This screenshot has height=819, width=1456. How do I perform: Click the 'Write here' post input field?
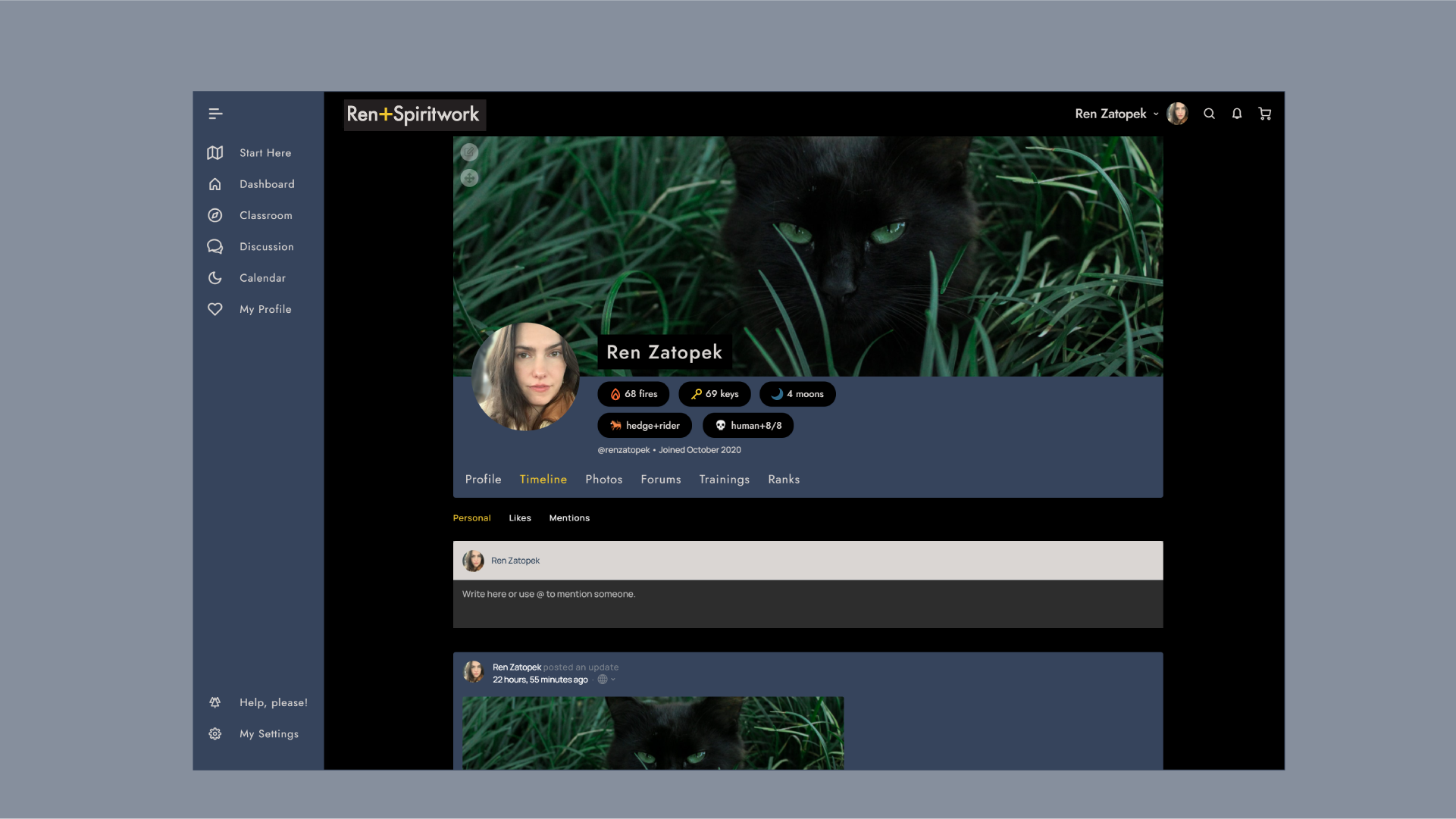pyautogui.click(x=807, y=603)
